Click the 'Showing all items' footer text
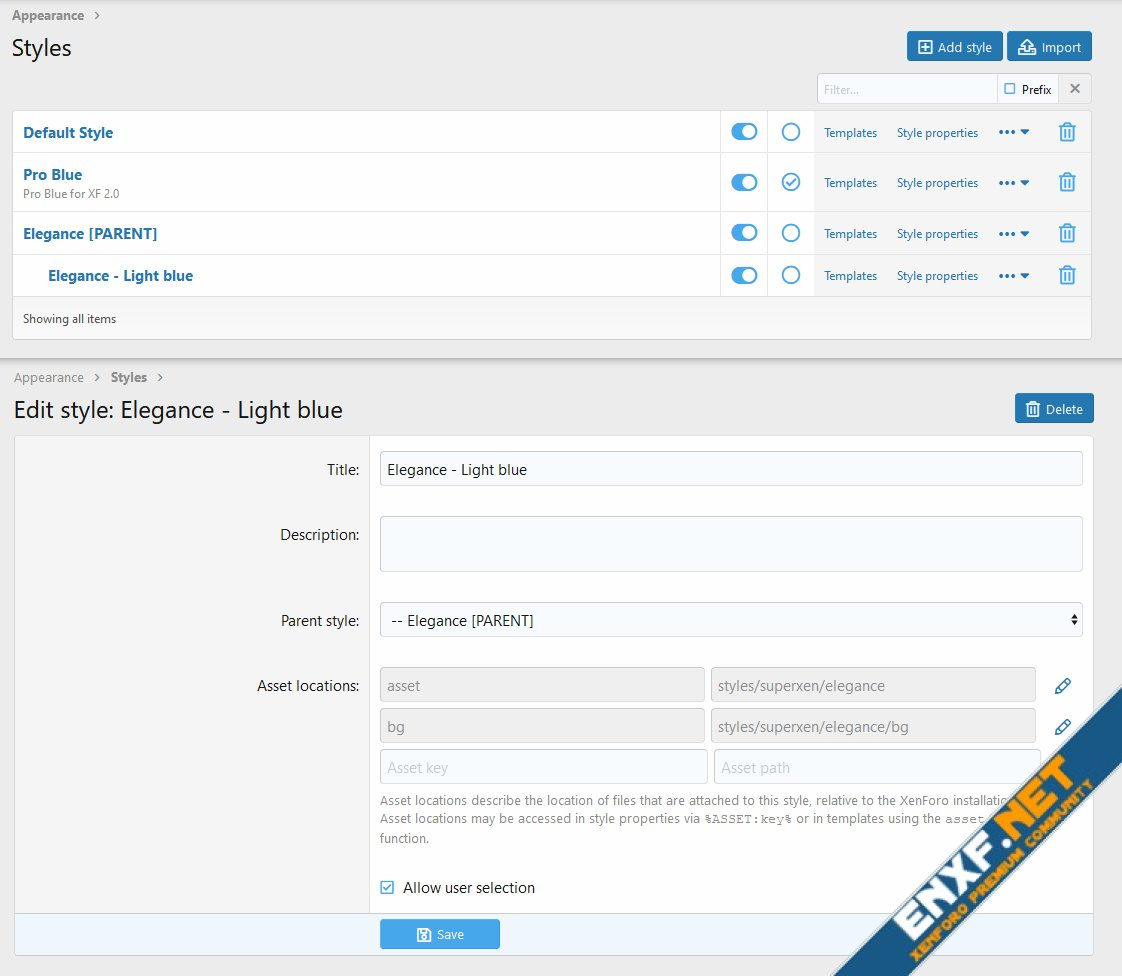Screen dimensions: 1122x976 69,318
